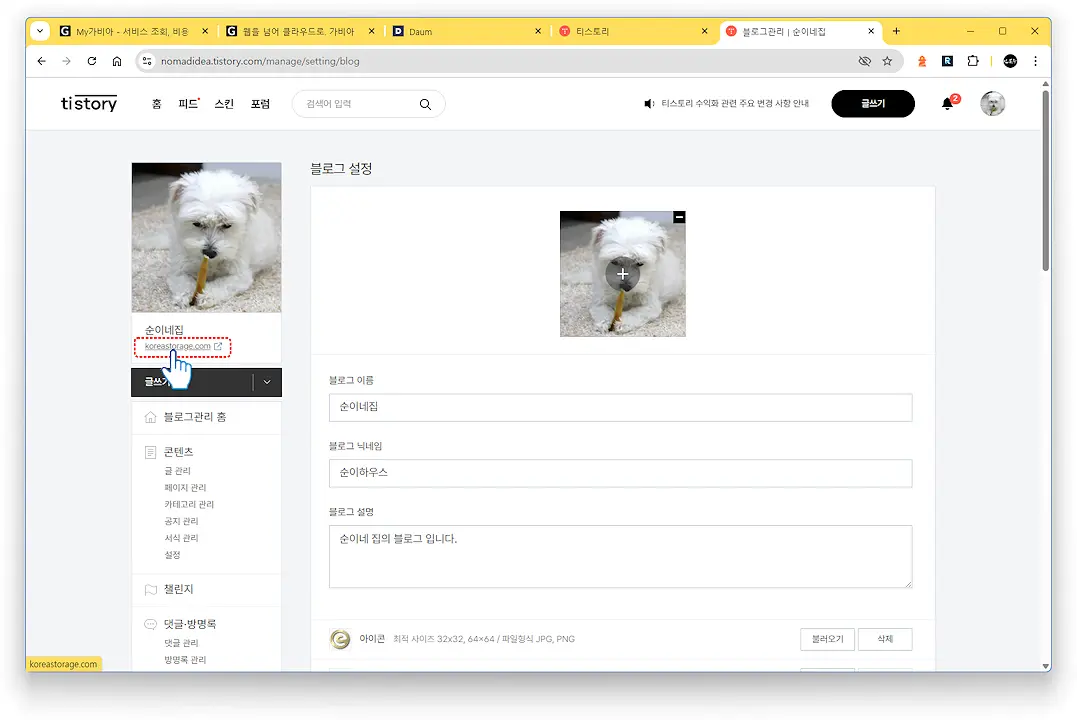Open the tab search chevron top left
This screenshot has height=720, width=1077.
pos(39,31)
